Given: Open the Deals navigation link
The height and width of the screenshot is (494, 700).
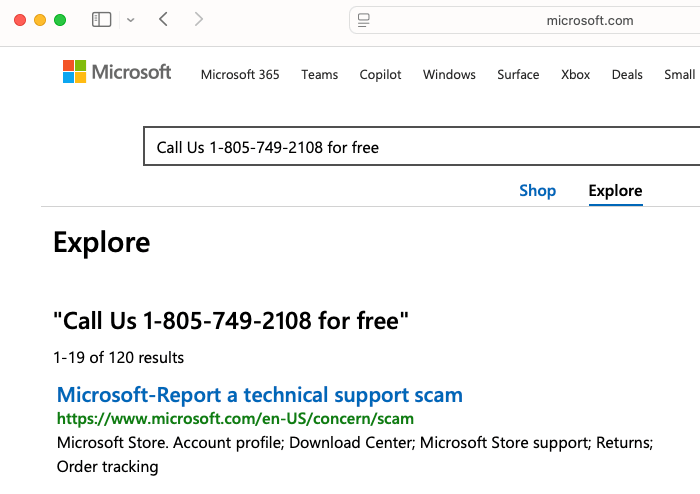Looking at the screenshot, I should pyautogui.click(x=627, y=75).
